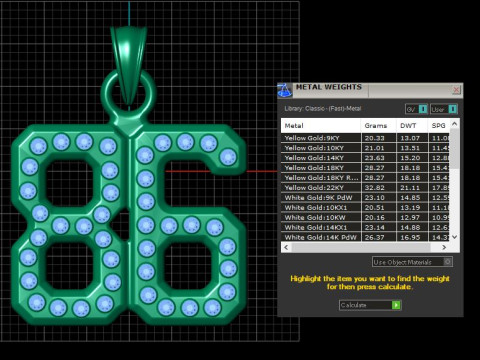Screen dimensions: 480x360
Task: Click the scroll up arrow in metals table
Action: click(x=454, y=124)
